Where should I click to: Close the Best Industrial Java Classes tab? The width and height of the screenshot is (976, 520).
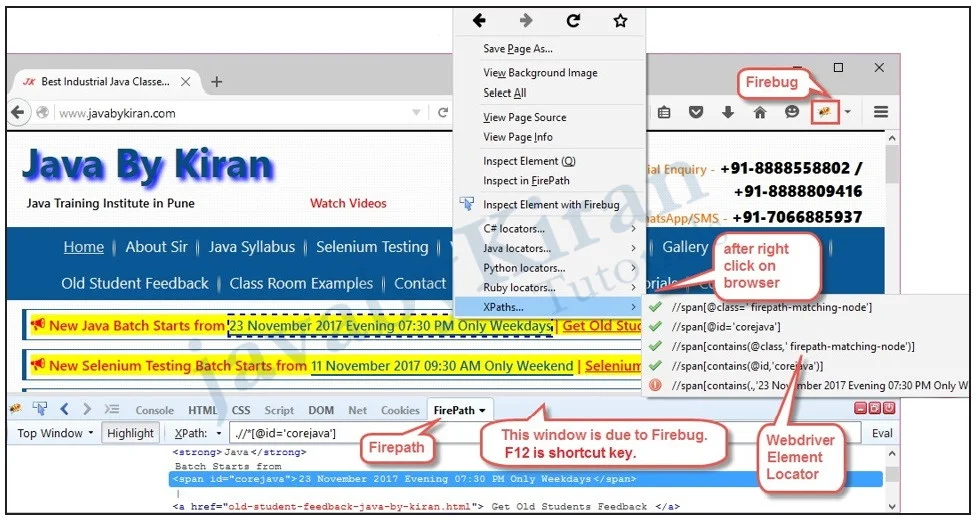(185, 82)
